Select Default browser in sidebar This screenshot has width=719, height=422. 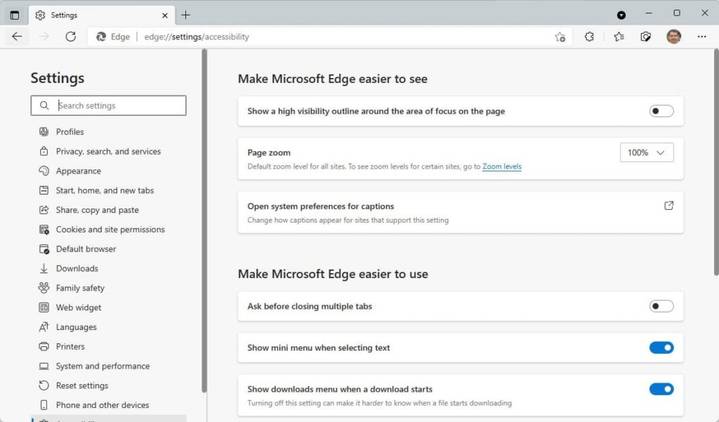(86, 249)
